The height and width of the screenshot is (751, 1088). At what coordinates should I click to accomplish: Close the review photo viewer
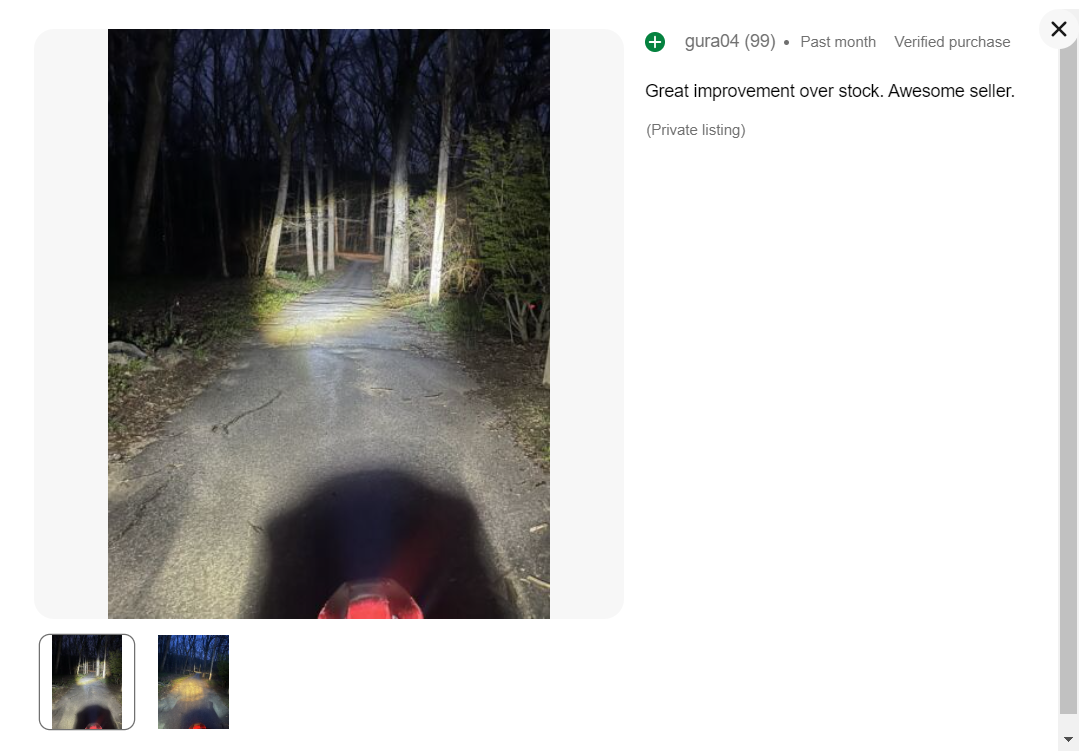pos(1058,28)
